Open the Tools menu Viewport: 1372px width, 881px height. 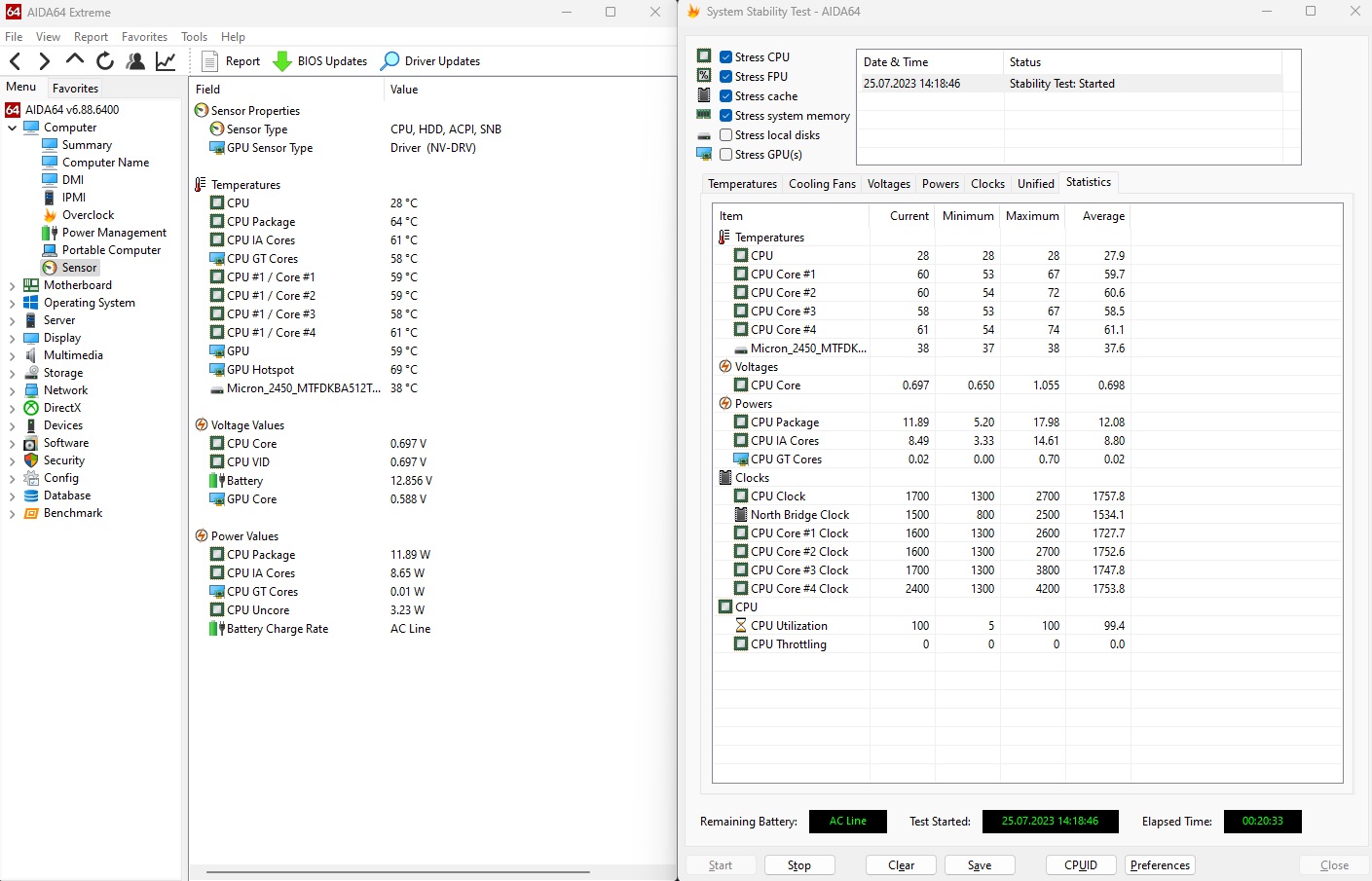[x=194, y=37]
